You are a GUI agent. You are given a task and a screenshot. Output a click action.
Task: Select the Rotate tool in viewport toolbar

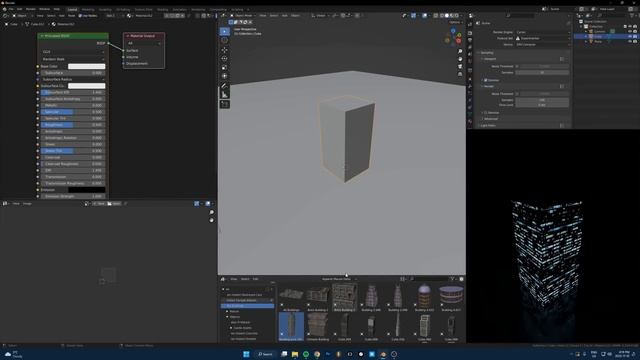[224, 58]
